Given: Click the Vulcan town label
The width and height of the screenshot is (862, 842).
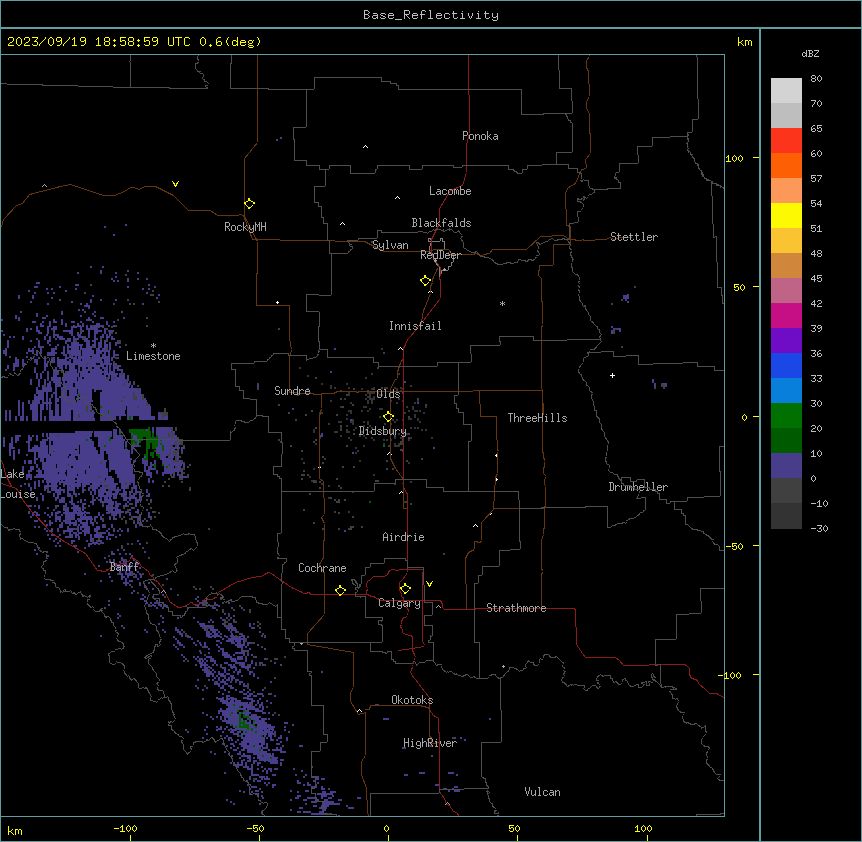Looking at the screenshot, I should (543, 792).
